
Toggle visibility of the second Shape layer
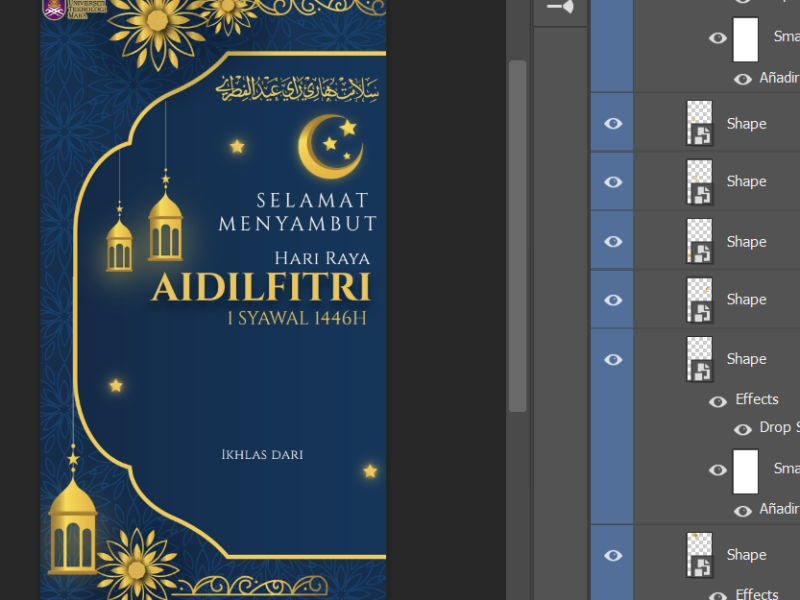coord(613,182)
